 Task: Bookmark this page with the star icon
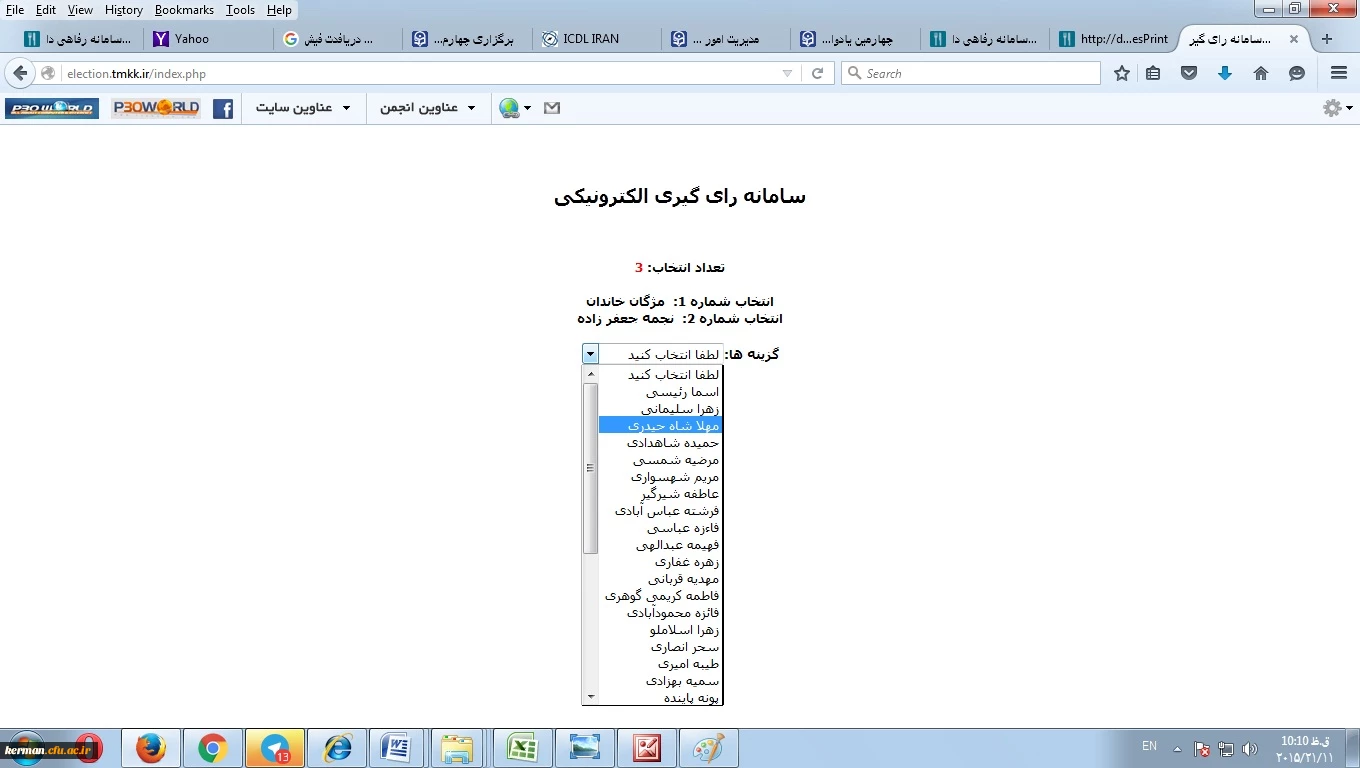pyautogui.click(x=1122, y=73)
